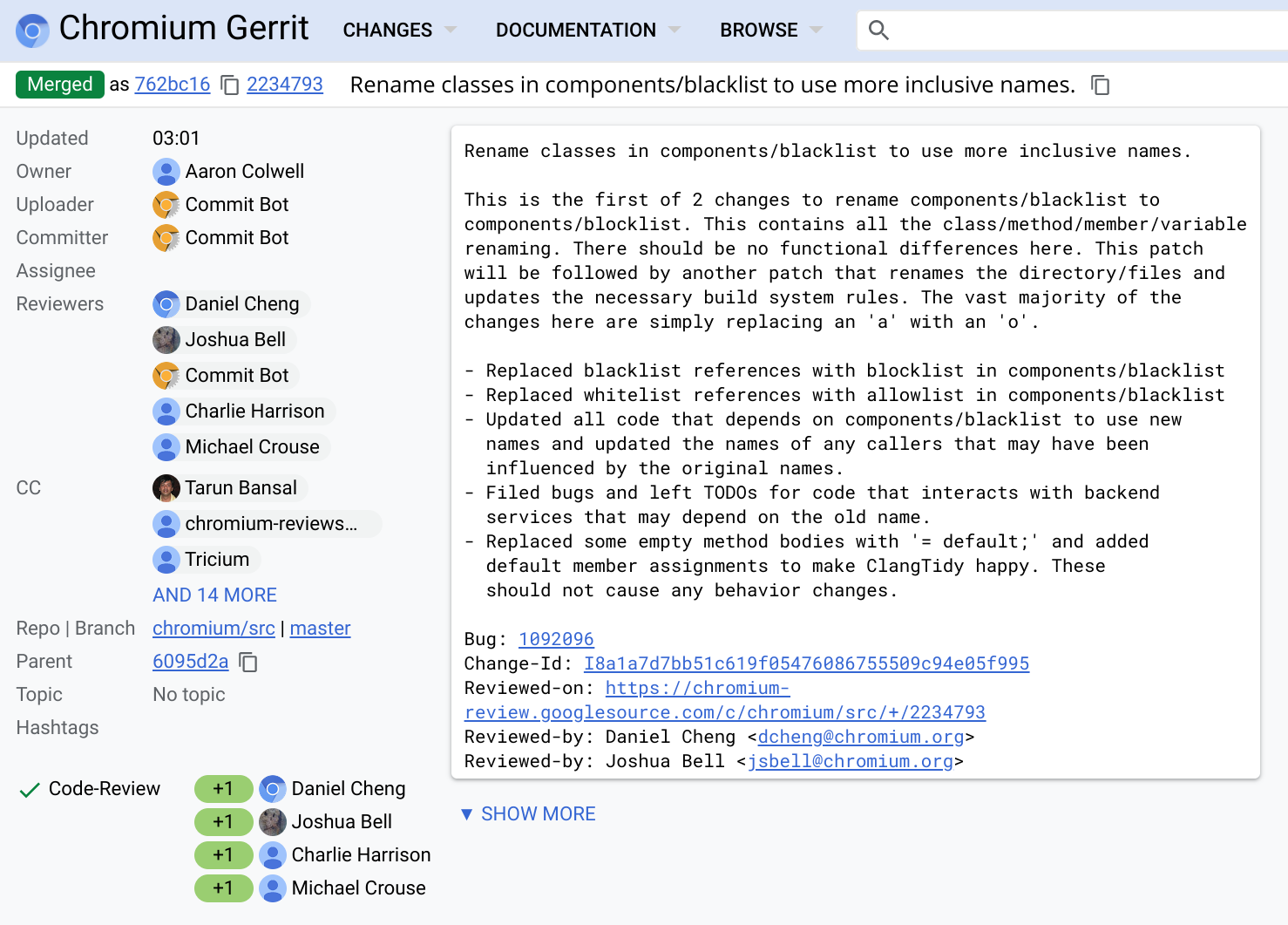The width and height of the screenshot is (1288, 925).
Task: Click the search magnifier icon
Action: (878, 31)
